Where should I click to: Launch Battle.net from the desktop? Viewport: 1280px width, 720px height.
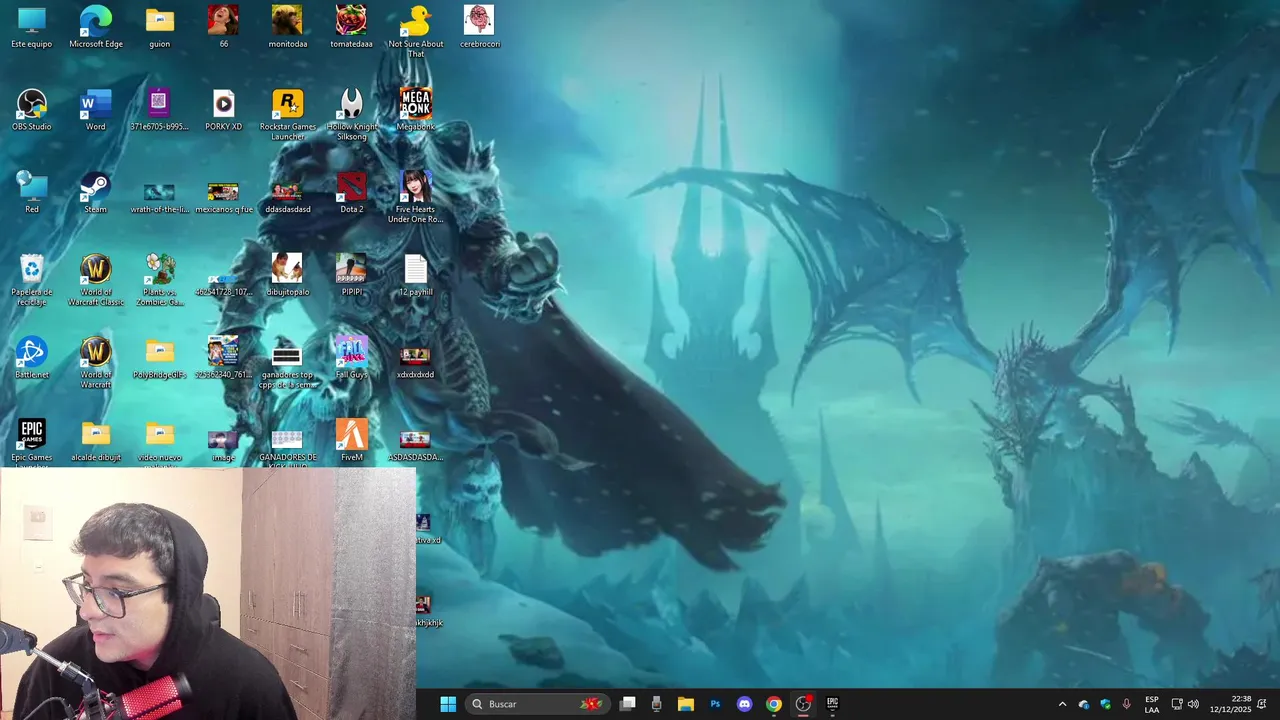32,358
